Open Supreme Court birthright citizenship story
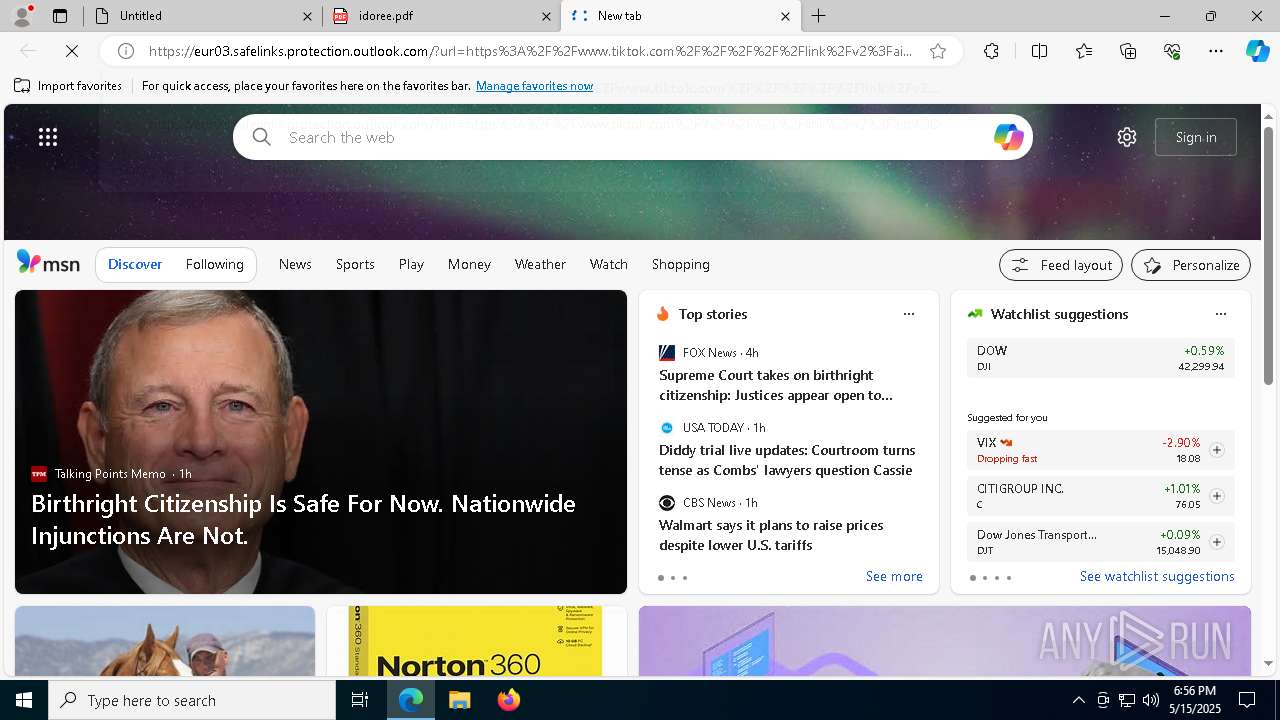The width and height of the screenshot is (1280, 720). [x=776, y=385]
